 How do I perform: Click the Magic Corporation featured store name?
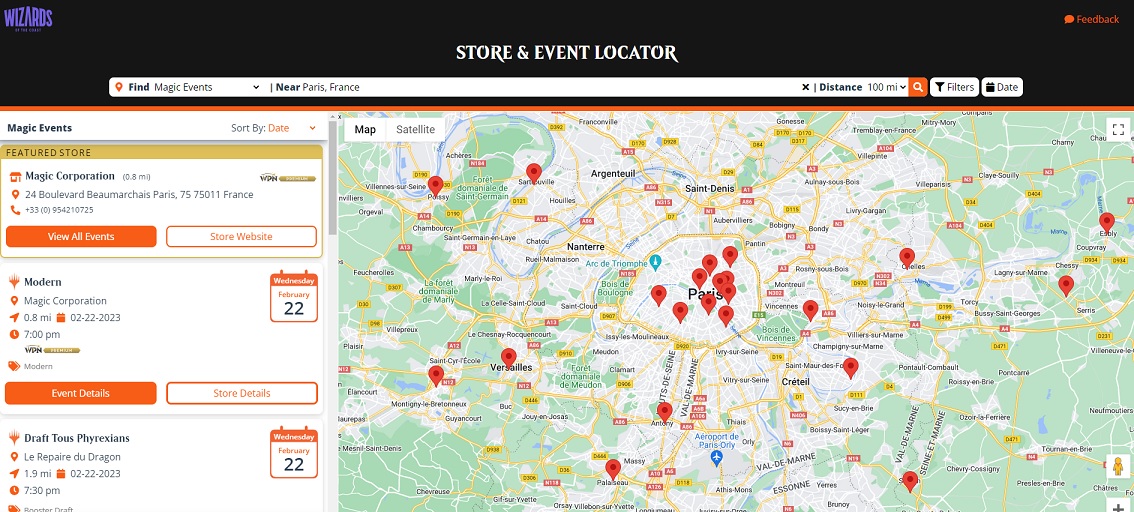[x=70, y=176]
